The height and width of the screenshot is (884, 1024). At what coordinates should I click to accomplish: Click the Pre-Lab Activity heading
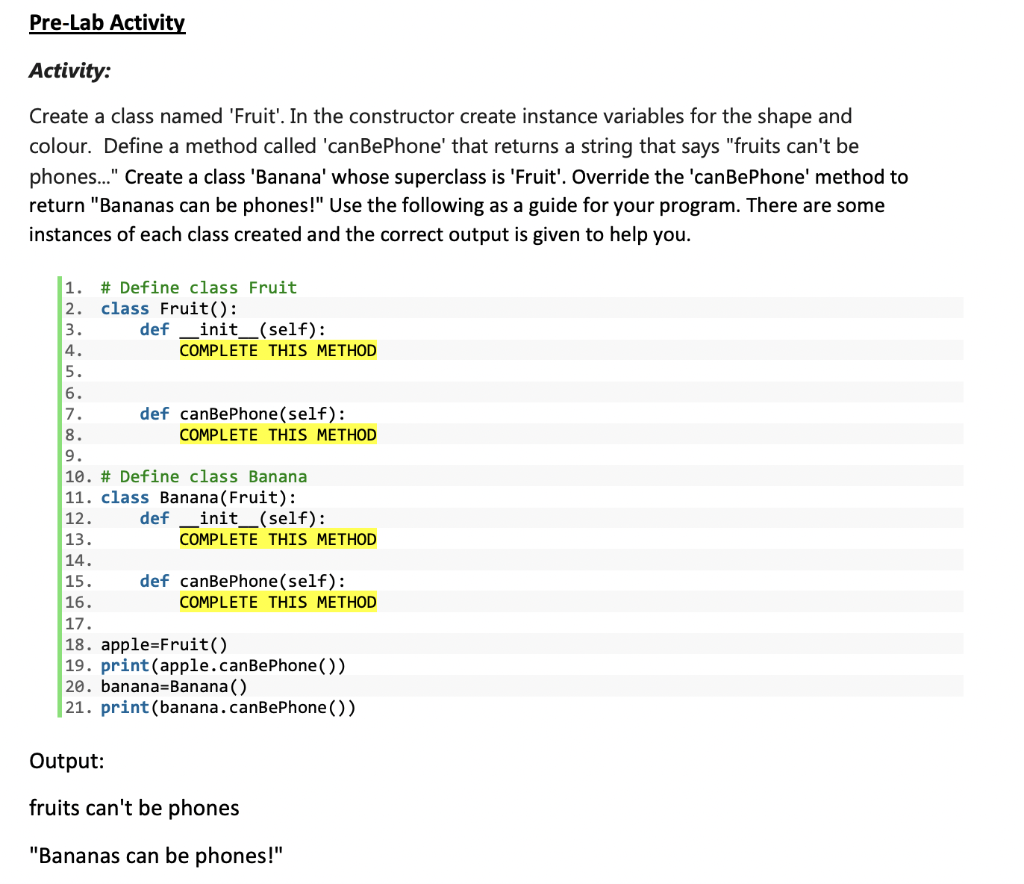pos(107,22)
